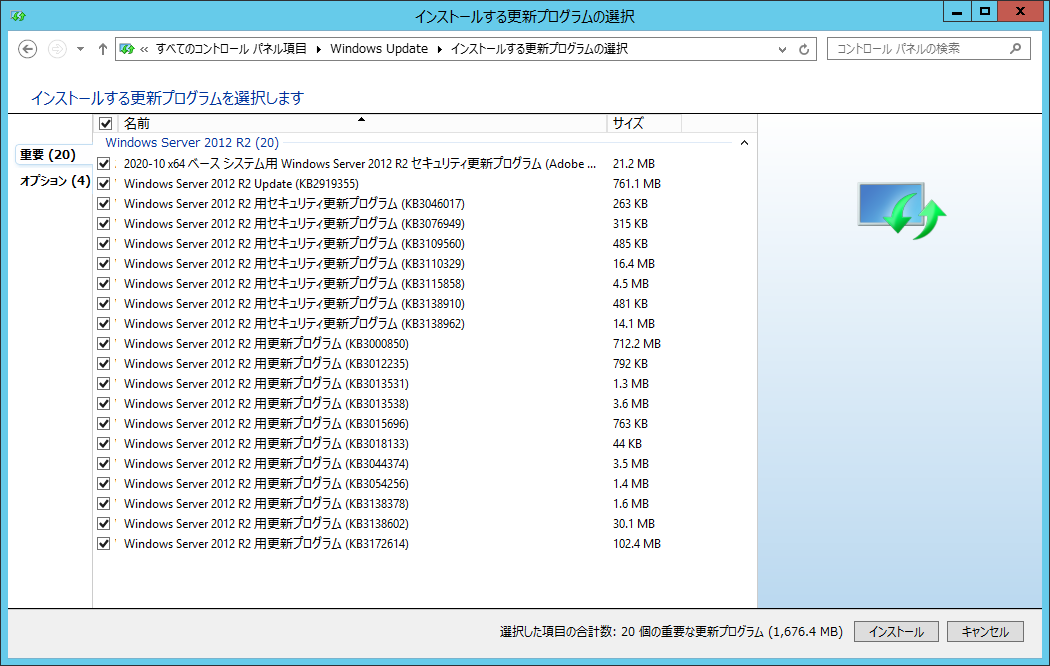Select the KB3018133 update row text
1050x666 pixels.
point(266,444)
